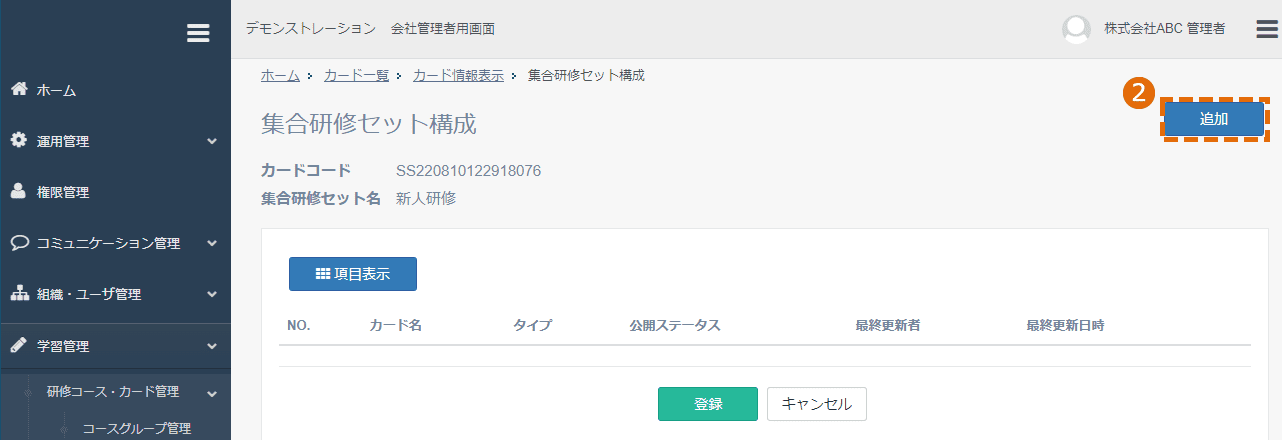Image resolution: width=1282 pixels, height=440 pixels.
Task: Collapse the 学習管理 chevron
Action: coord(212,346)
